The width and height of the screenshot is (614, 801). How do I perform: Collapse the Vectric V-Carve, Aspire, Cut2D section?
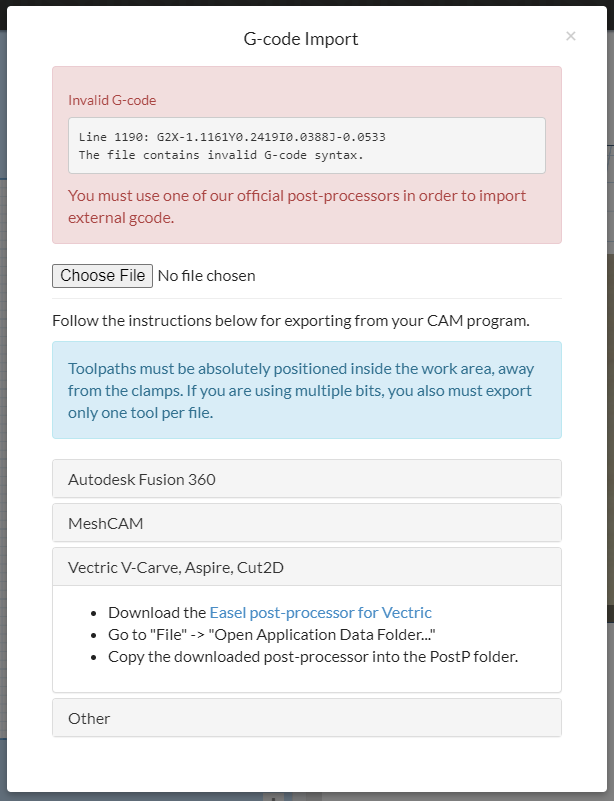tap(176, 567)
